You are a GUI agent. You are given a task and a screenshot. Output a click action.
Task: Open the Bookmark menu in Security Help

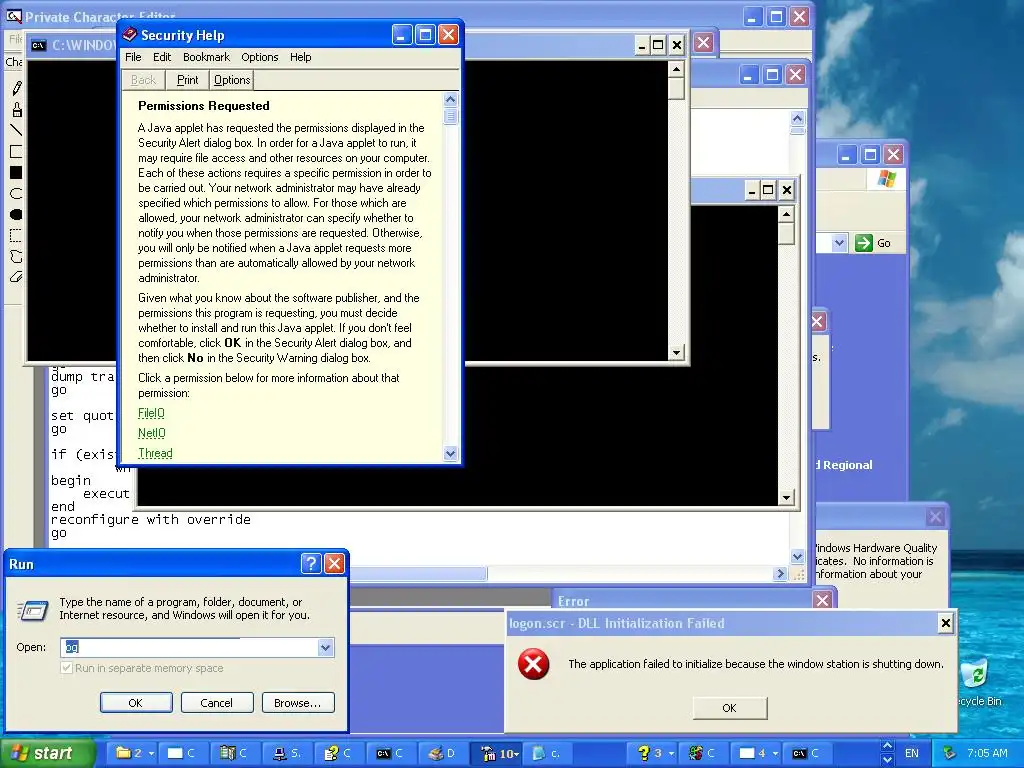(x=206, y=57)
